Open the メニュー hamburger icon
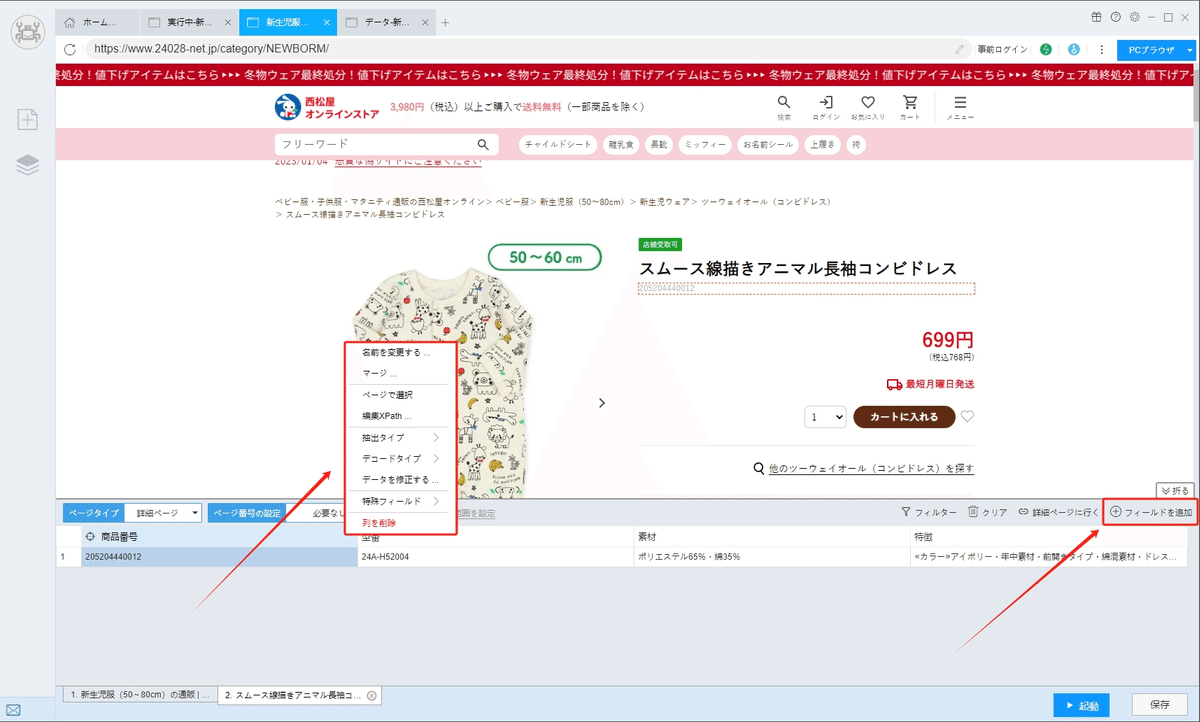 [x=959, y=104]
